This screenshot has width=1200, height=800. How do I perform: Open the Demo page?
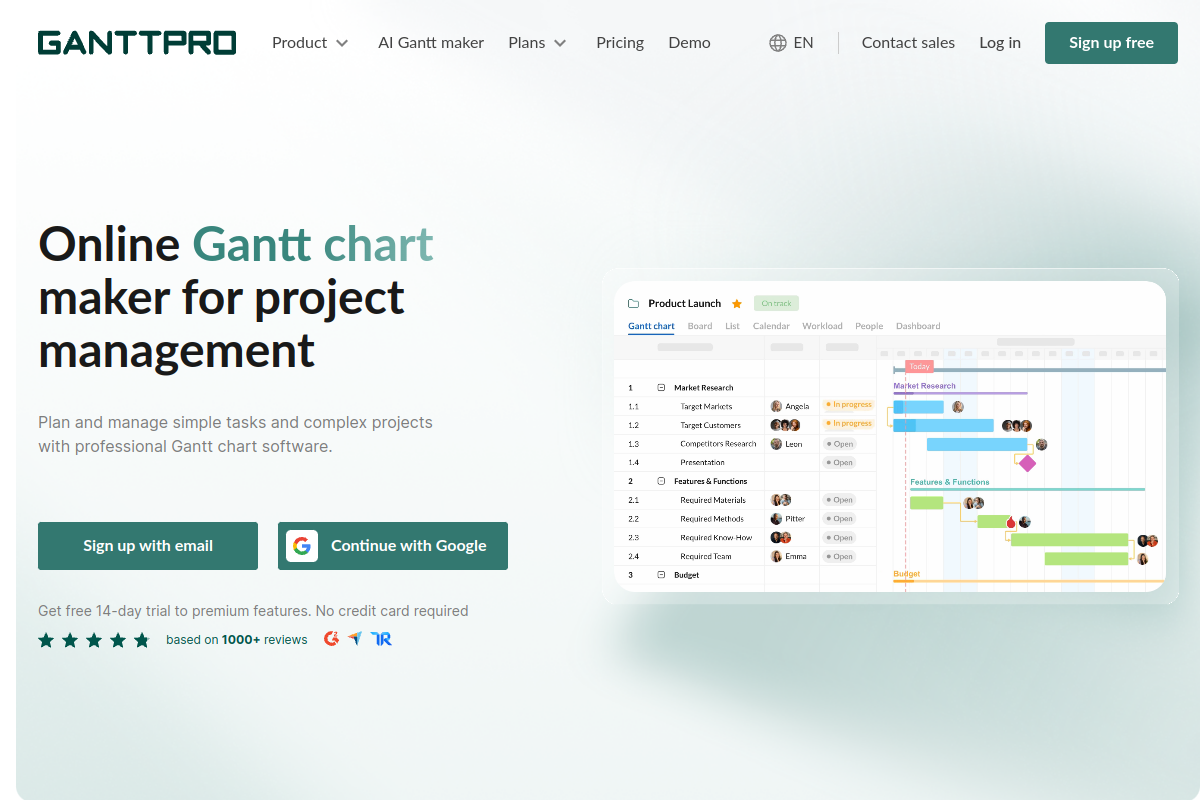(689, 43)
